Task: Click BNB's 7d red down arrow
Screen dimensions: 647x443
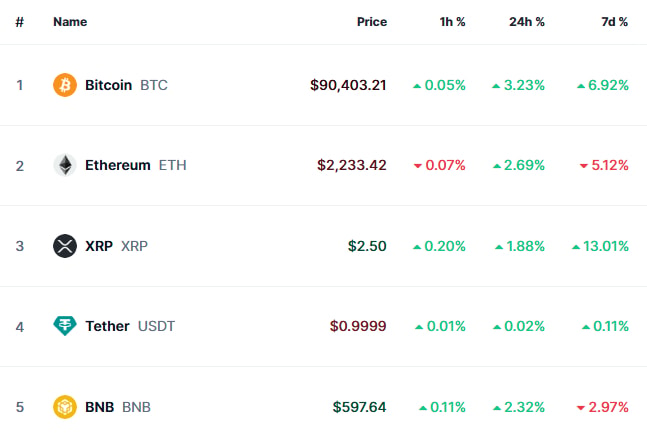Action: click(x=581, y=408)
